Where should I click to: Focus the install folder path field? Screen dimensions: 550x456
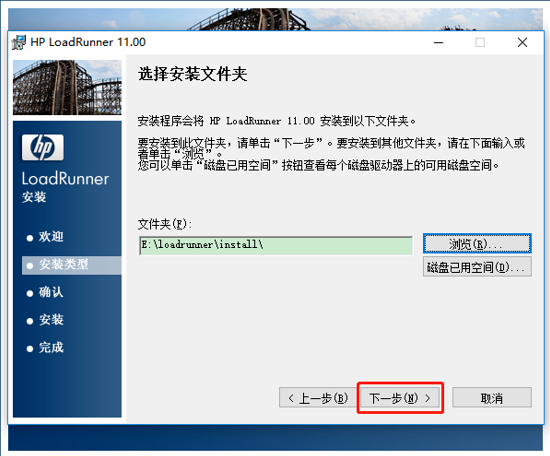pos(276,245)
